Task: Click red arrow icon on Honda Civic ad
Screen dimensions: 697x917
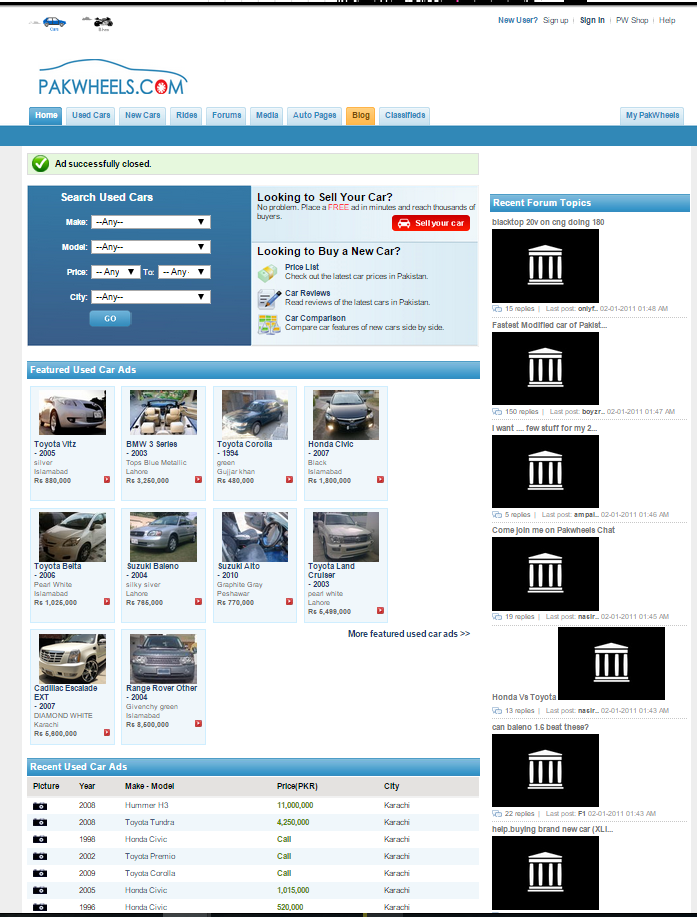Action: pos(379,480)
